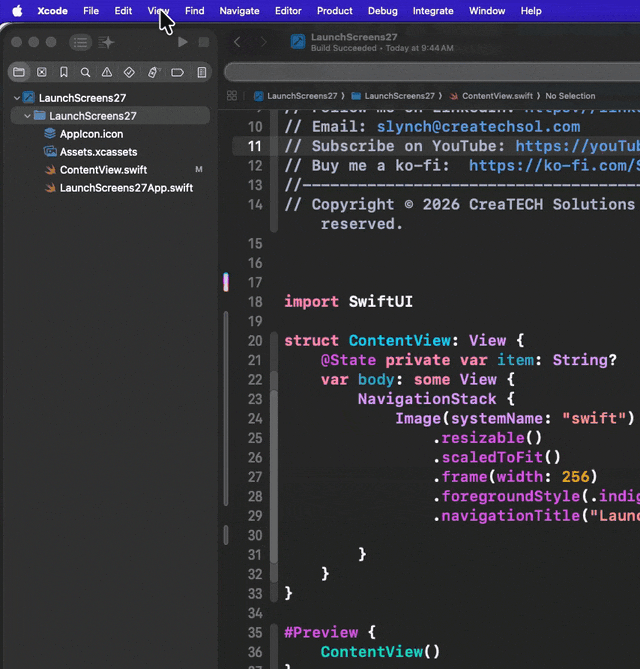Click the NavigationStack text on line 23
Image resolution: width=640 pixels, height=669 pixels.
click(x=427, y=399)
